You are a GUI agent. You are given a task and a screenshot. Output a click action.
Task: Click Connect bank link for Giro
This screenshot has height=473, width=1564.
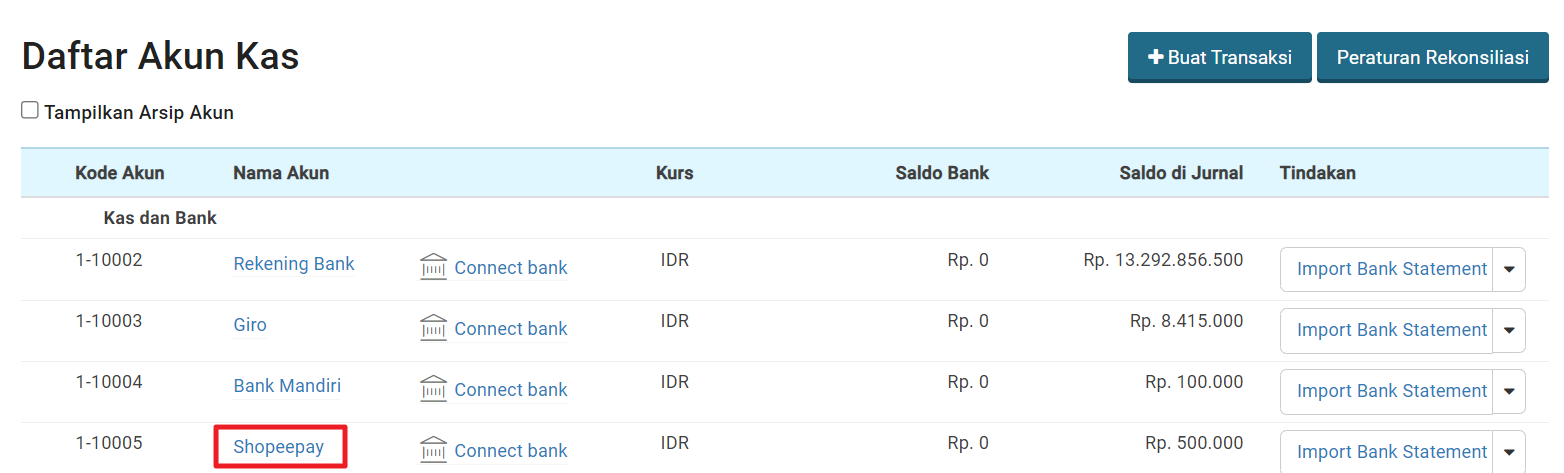[x=511, y=329]
